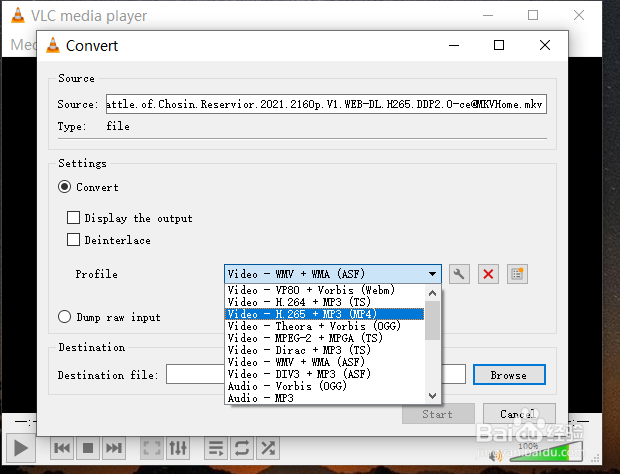This screenshot has height=474, width=620.
Task: Select Dump raw input option
Action: pos(64,317)
